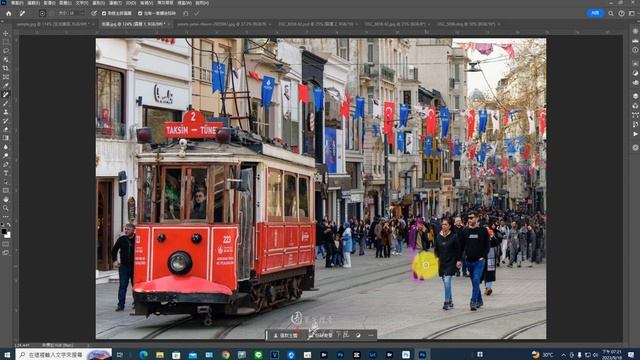The height and width of the screenshot is (360, 640).
Task: Select the Clone Stamp tool
Action: click(x=6, y=112)
